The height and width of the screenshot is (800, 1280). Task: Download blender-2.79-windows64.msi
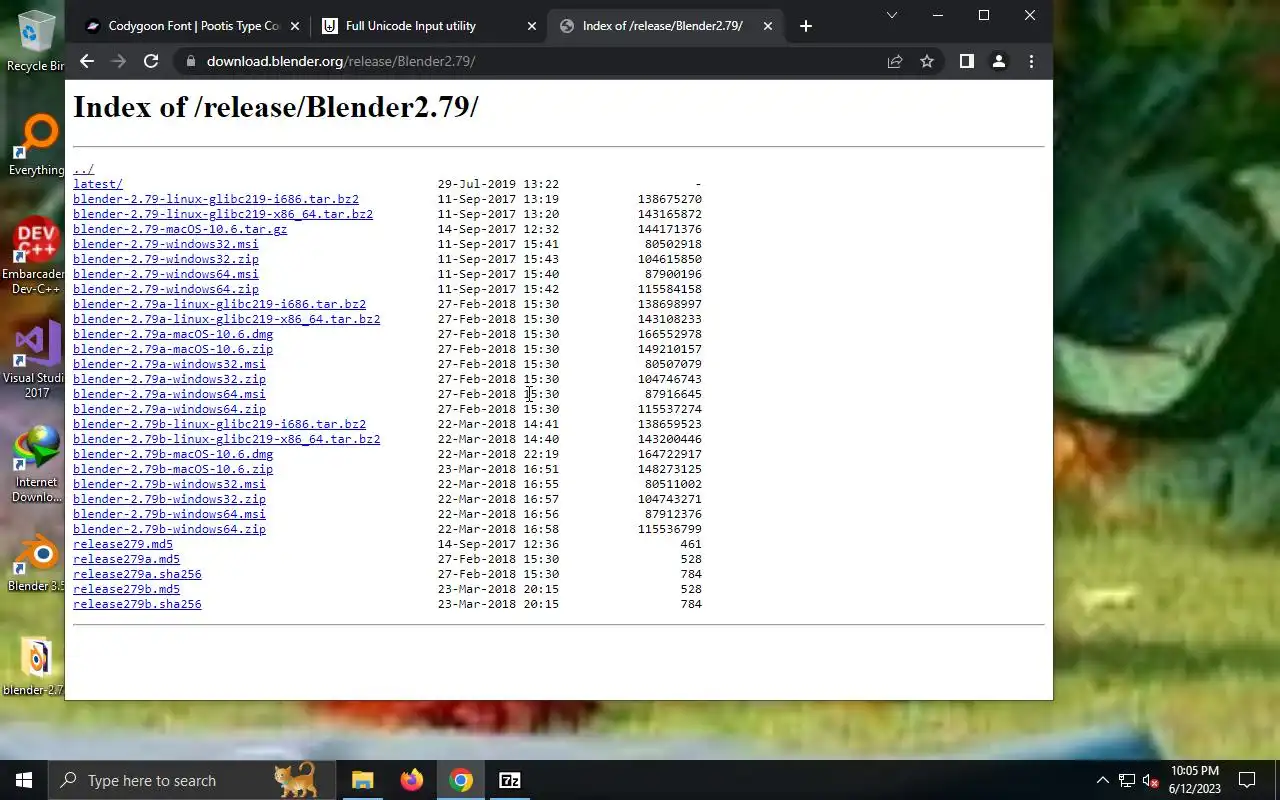(x=166, y=274)
